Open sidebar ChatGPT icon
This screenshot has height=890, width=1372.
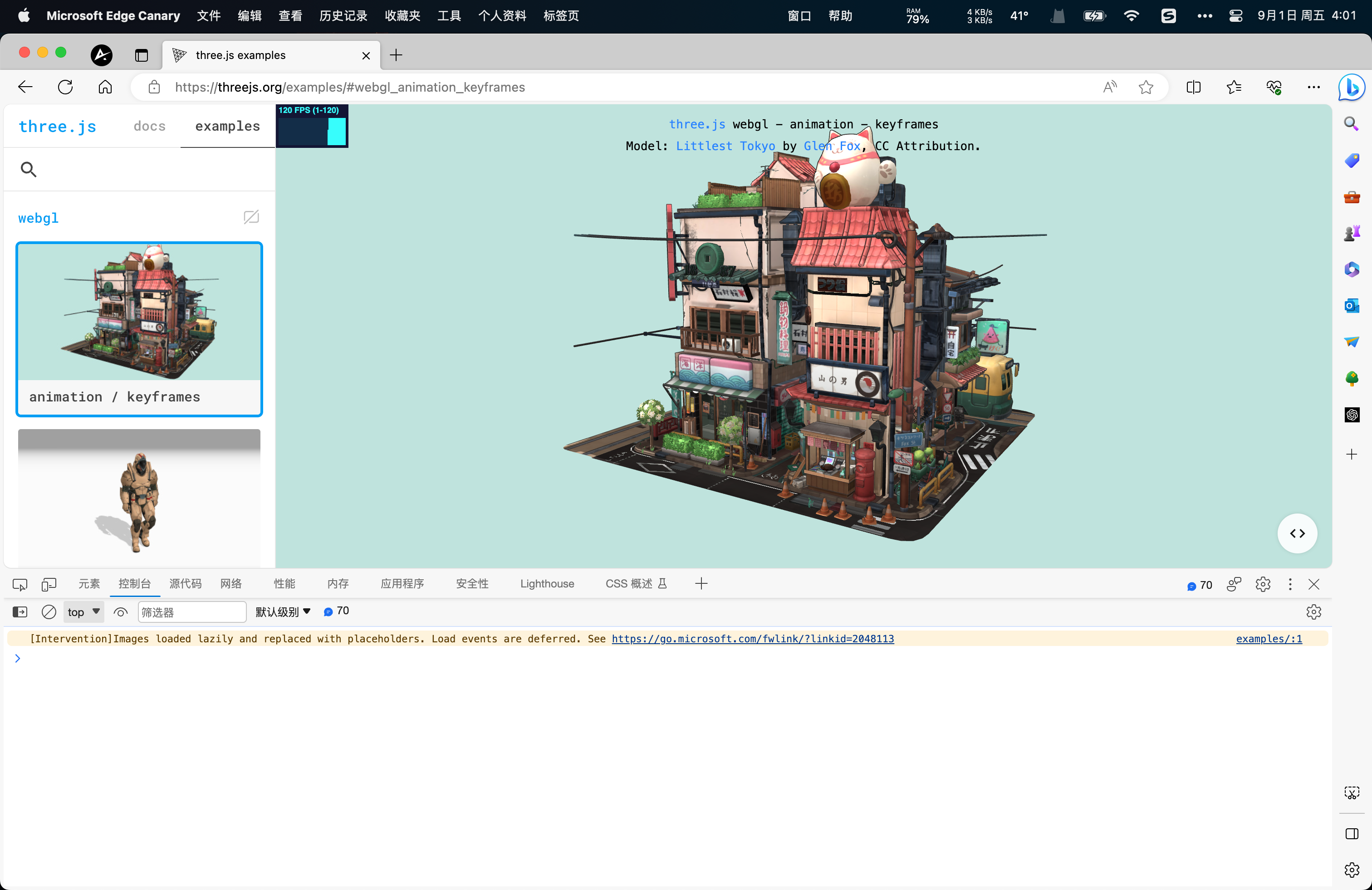point(1351,415)
